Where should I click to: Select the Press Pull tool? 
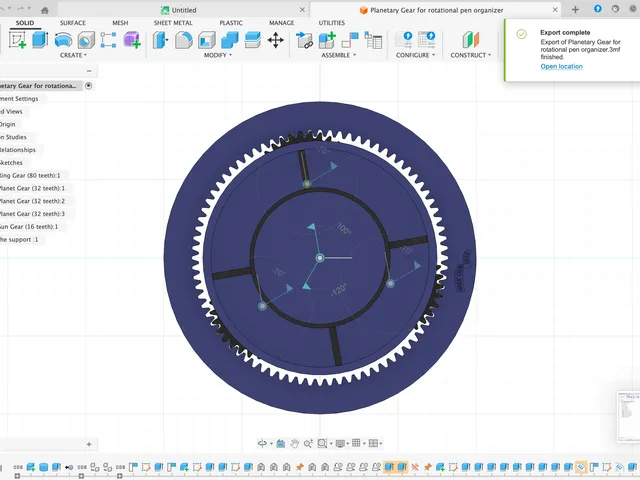[x=160, y=40]
